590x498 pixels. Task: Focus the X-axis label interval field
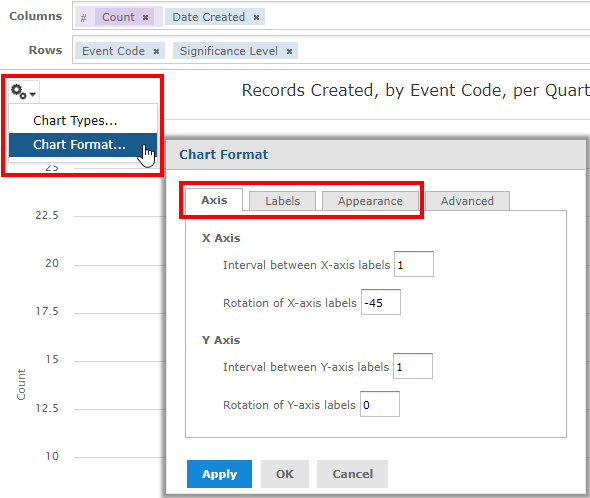[x=414, y=264]
